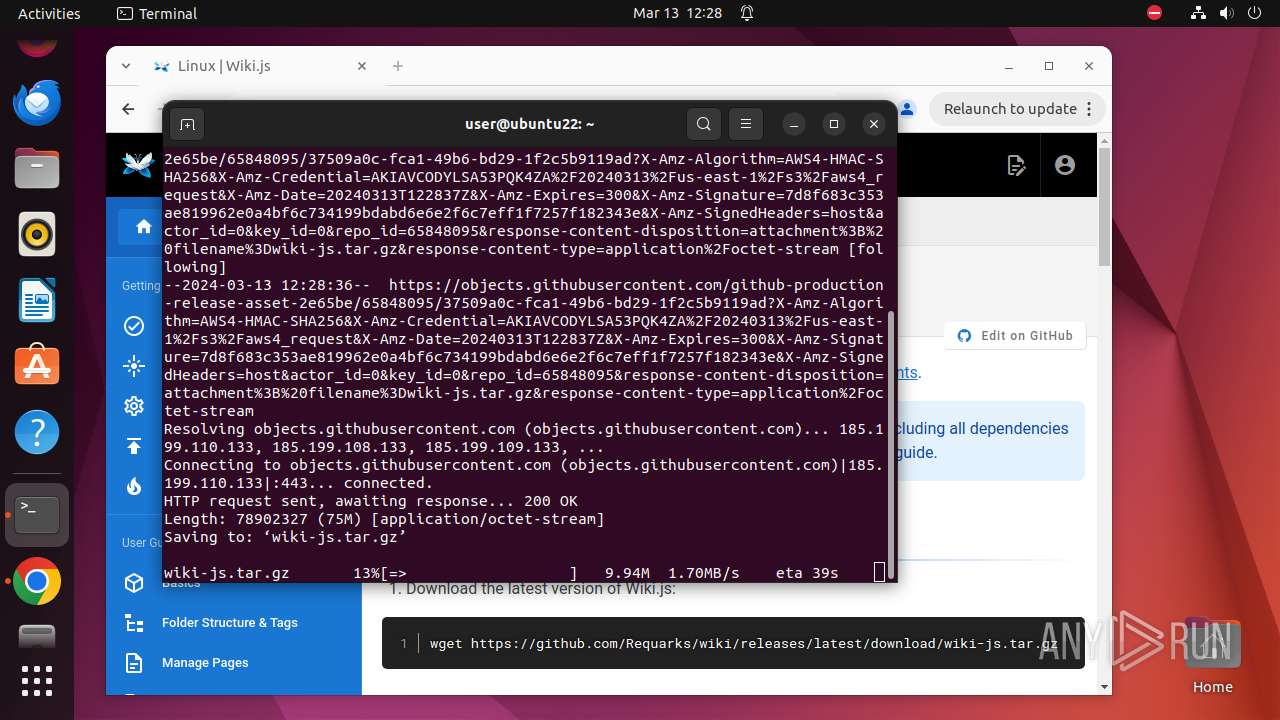1280x720 pixels.
Task: Open the Help icon in the dock
Action: pos(37,433)
